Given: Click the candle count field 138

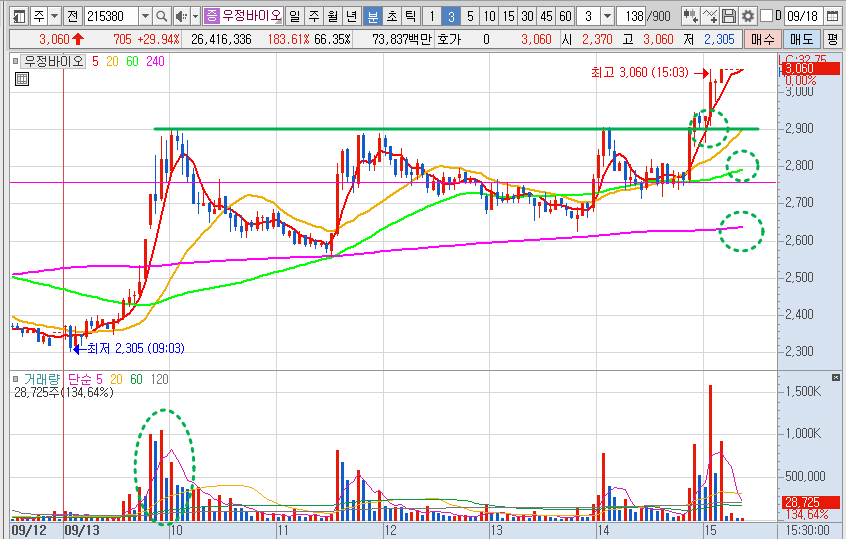Looking at the screenshot, I should [630, 17].
